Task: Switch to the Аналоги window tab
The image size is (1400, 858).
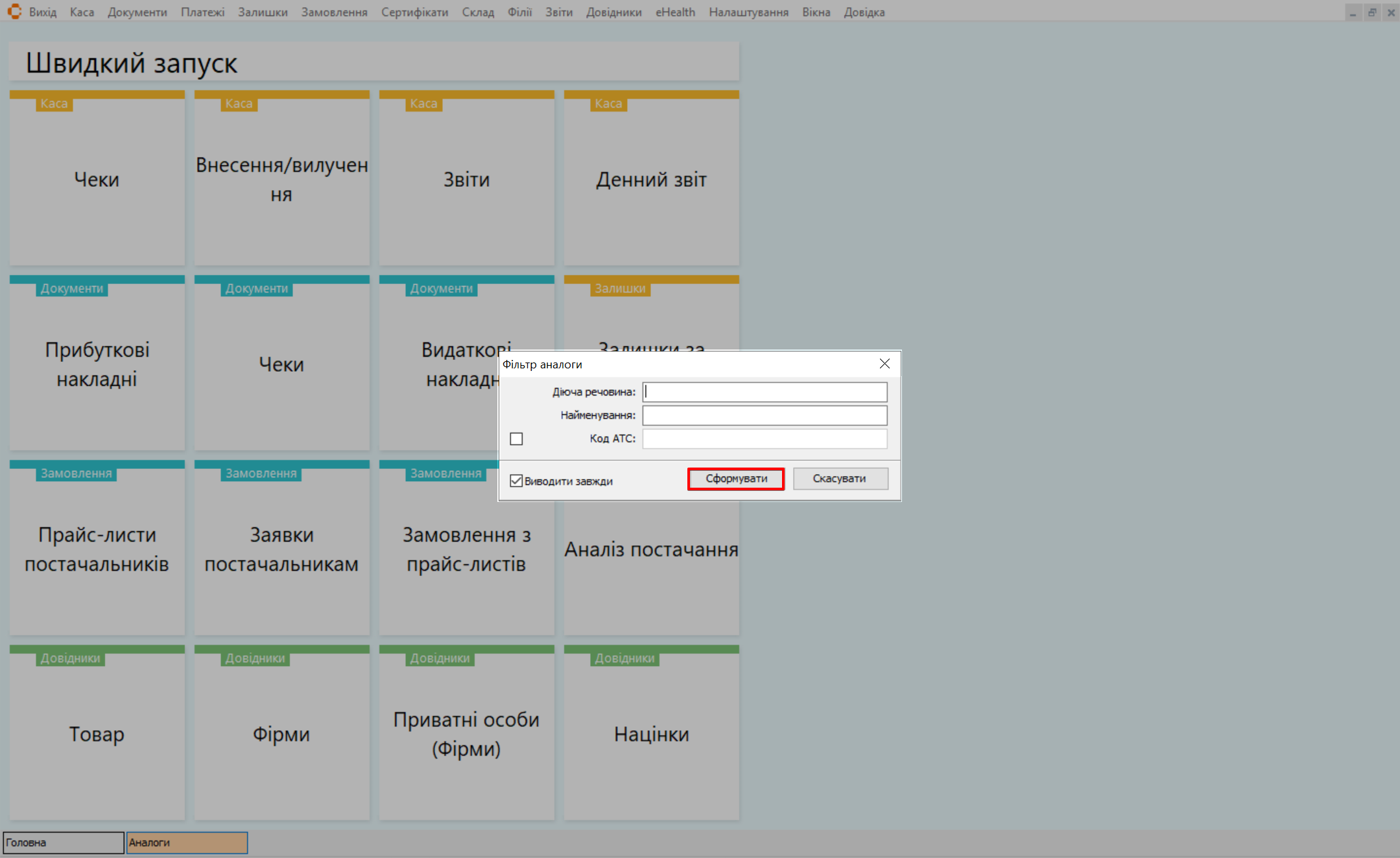Action: [x=187, y=842]
